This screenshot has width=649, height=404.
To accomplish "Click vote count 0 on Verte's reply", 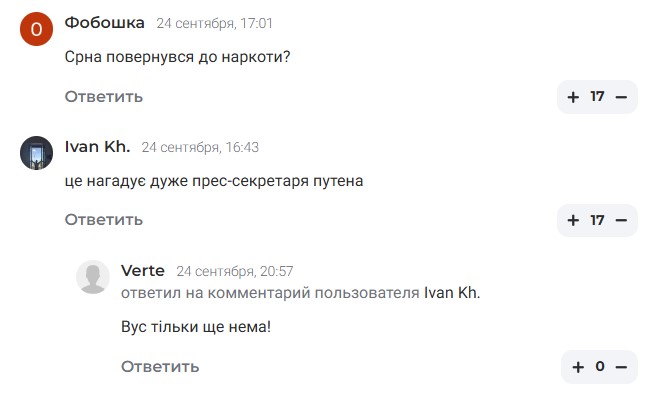I will pos(600,367).
